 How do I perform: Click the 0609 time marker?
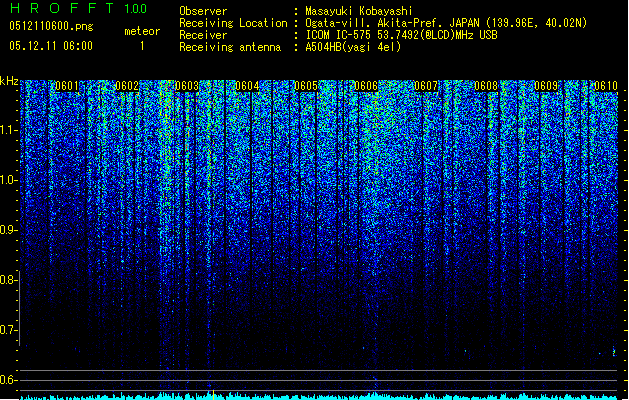click(546, 86)
